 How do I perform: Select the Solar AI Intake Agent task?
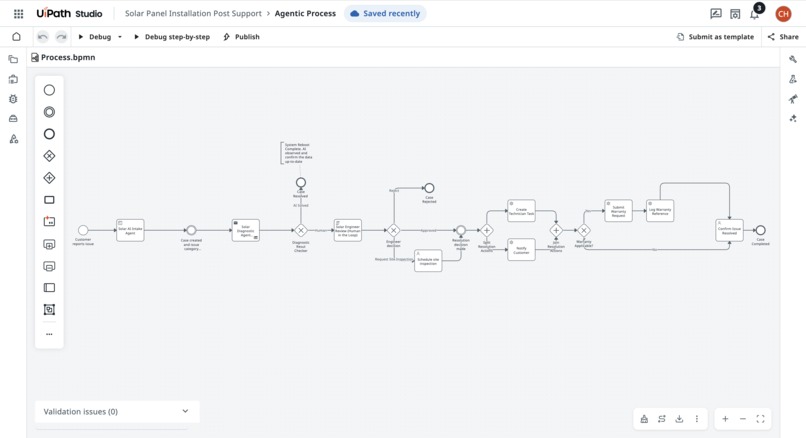click(x=130, y=230)
